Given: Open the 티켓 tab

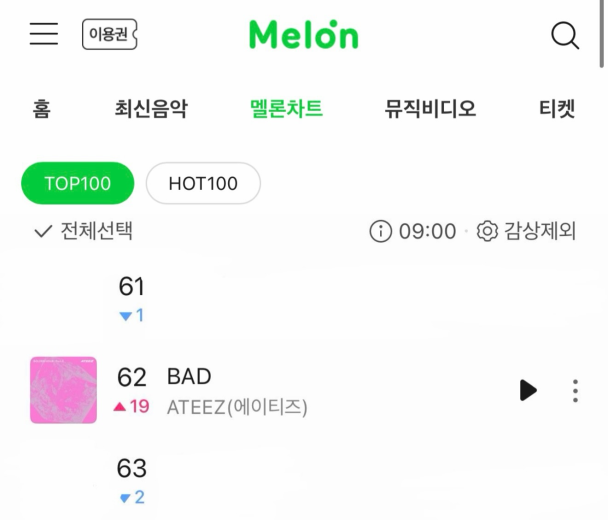Looking at the screenshot, I should coord(557,109).
